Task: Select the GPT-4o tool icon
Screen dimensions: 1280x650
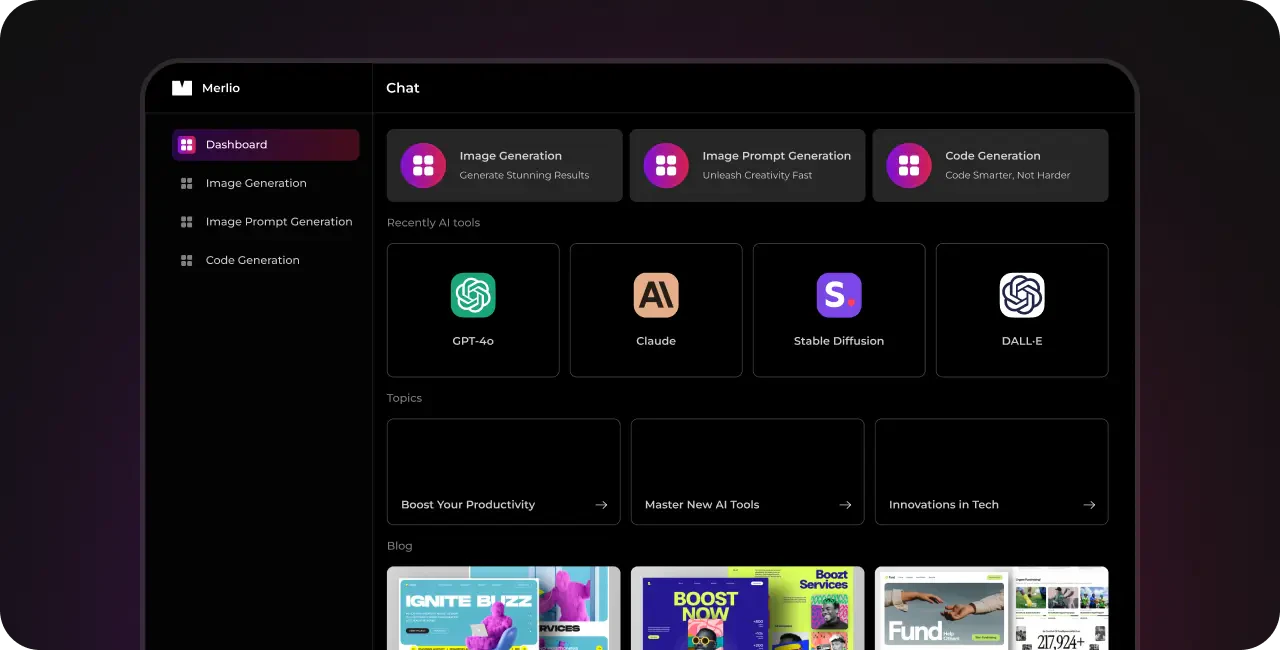Action: (x=473, y=295)
